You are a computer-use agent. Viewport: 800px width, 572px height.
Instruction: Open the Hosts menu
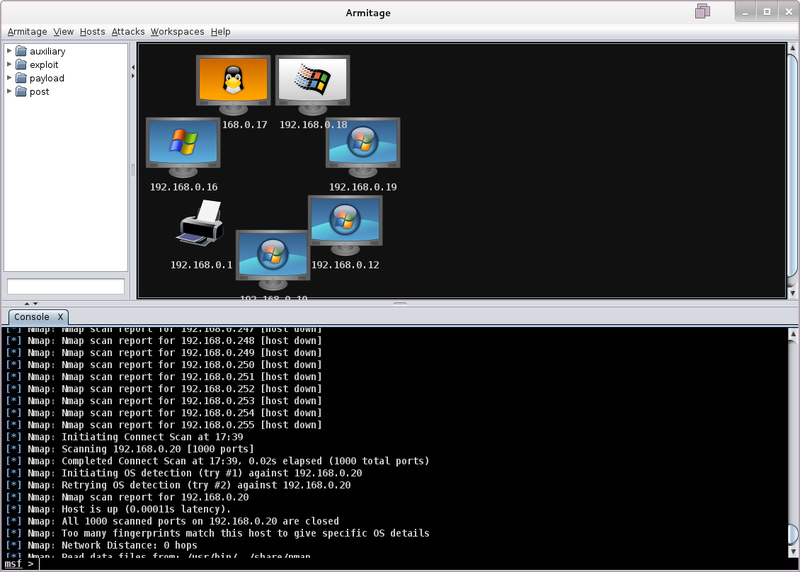[x=92, y=32]
